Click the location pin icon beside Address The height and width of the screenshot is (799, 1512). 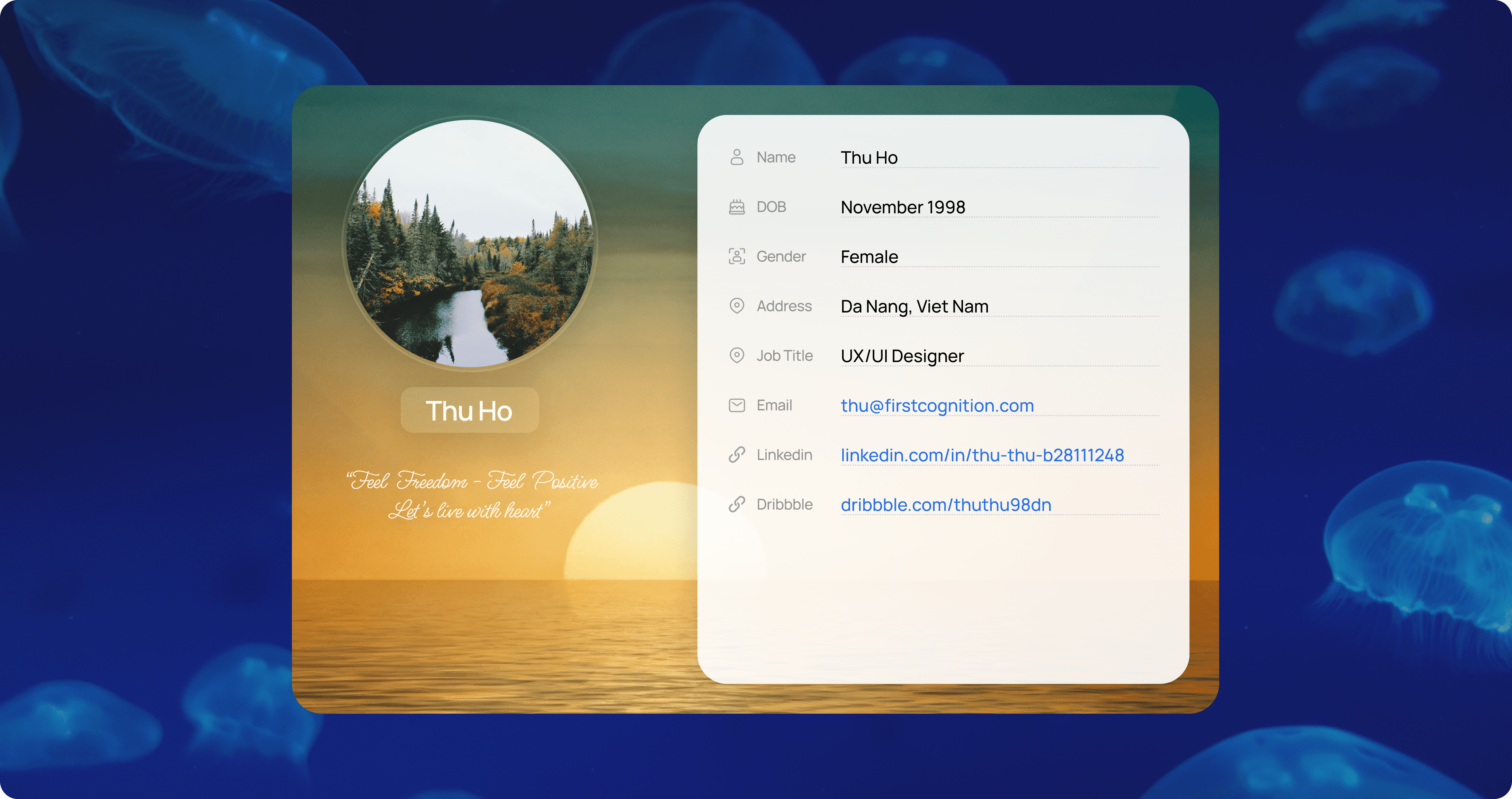(x=737, y=306)
